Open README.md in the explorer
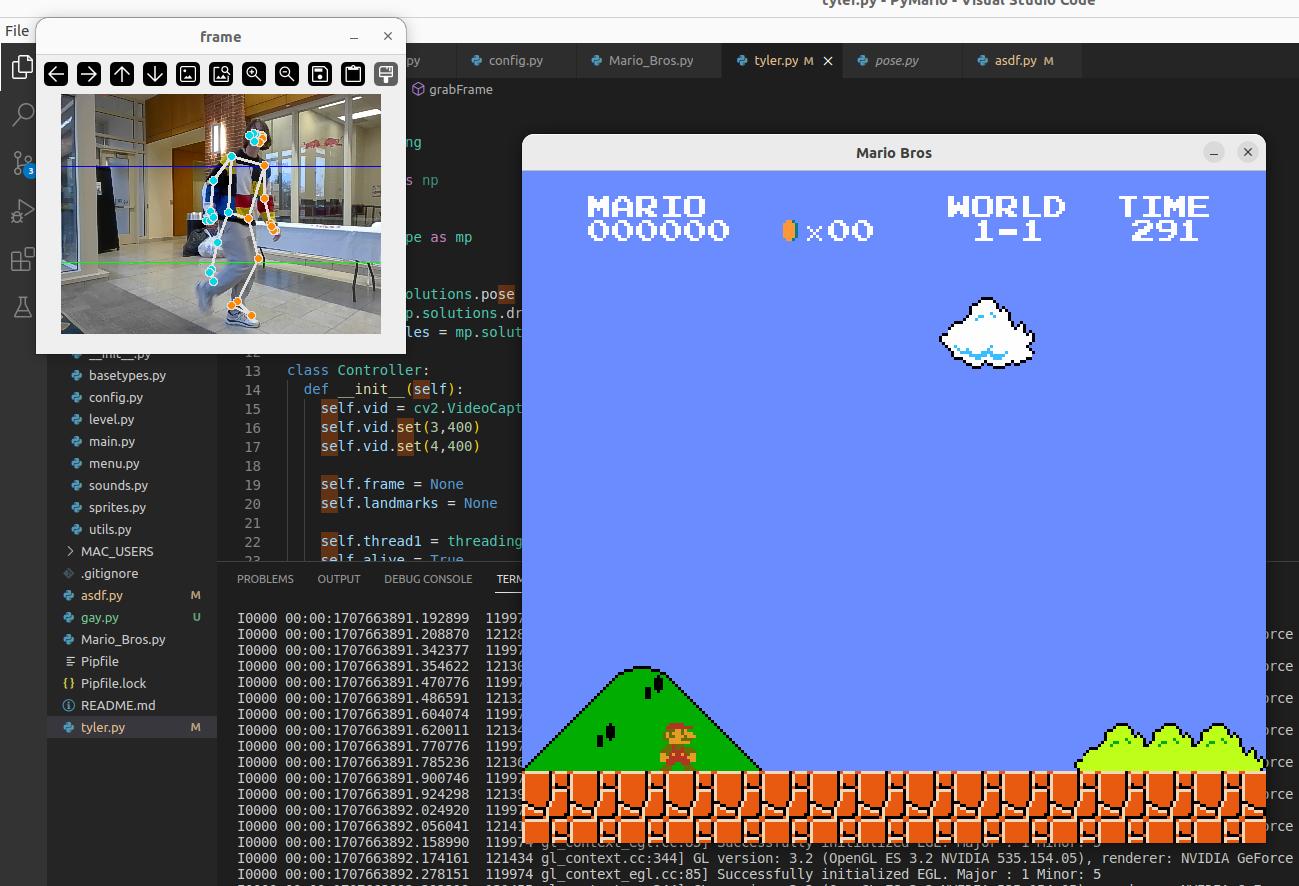The image size is (1299, 886). (118, 705)
